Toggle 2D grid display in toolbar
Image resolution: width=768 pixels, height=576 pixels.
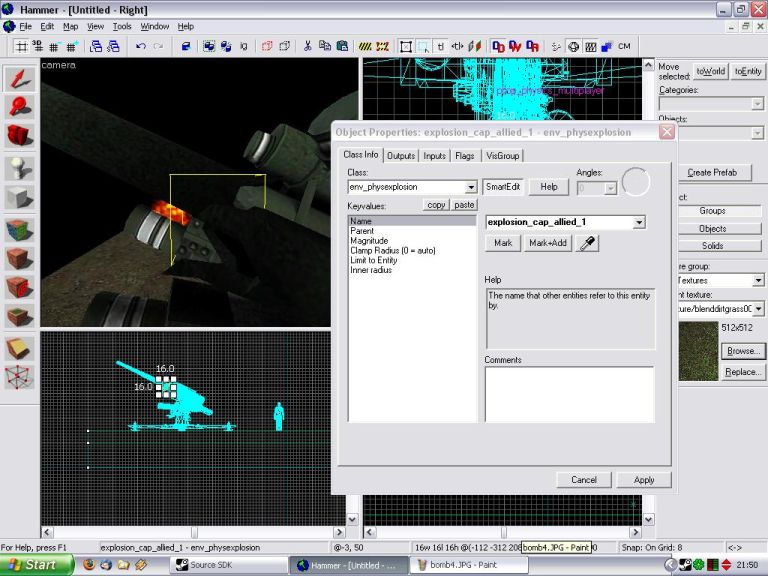(21, 47)
